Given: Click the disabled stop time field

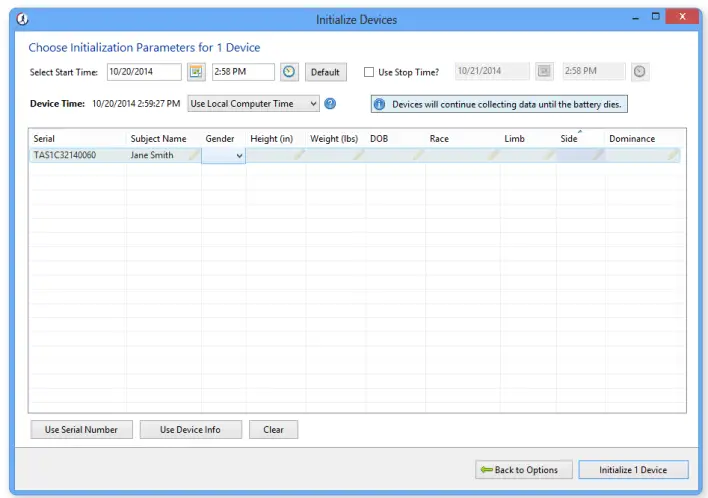Looking at the screenshot, I should tap(594, 71).
